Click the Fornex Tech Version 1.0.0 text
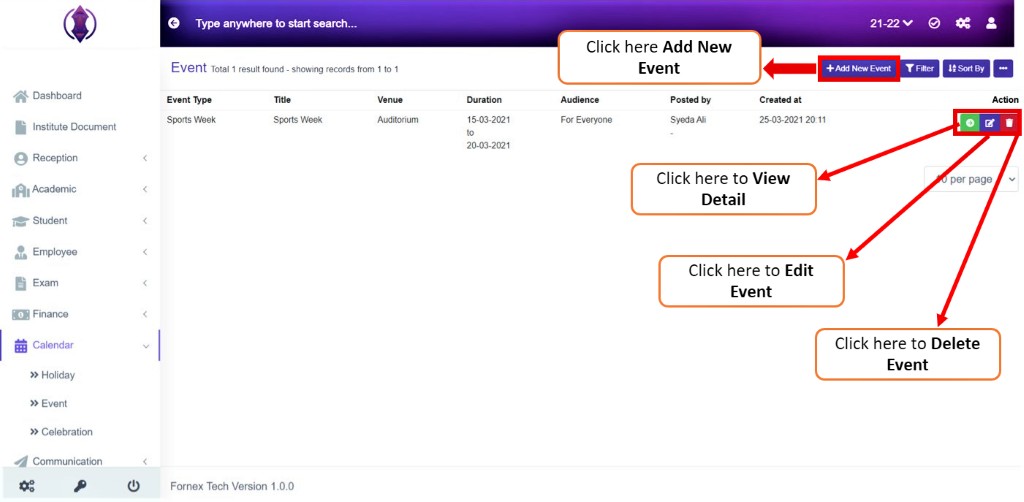1024x502 pixels. pos(232,486)
